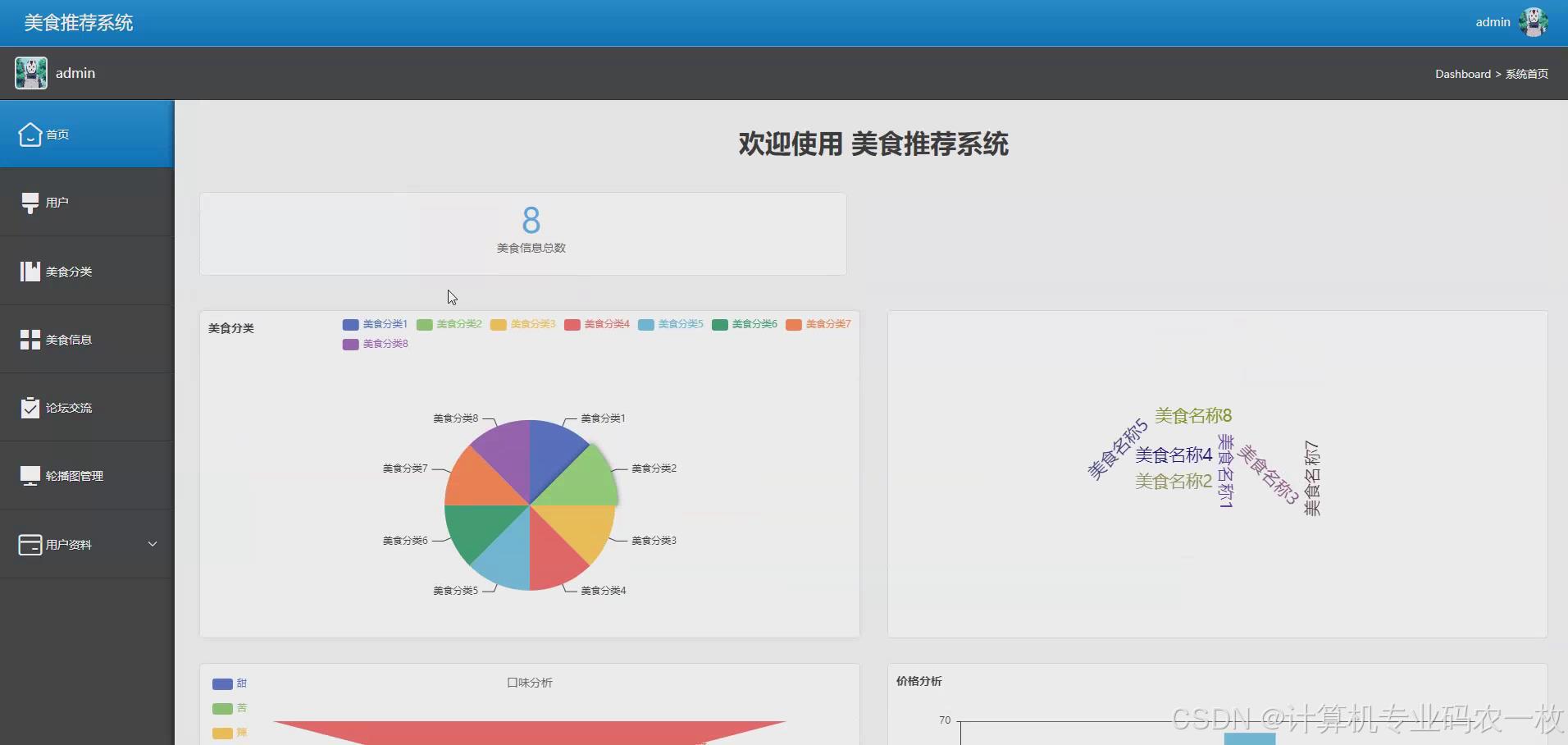
Task: Click the 系统首页 breadcrumb link
Action: click(x=1528, y=74)
